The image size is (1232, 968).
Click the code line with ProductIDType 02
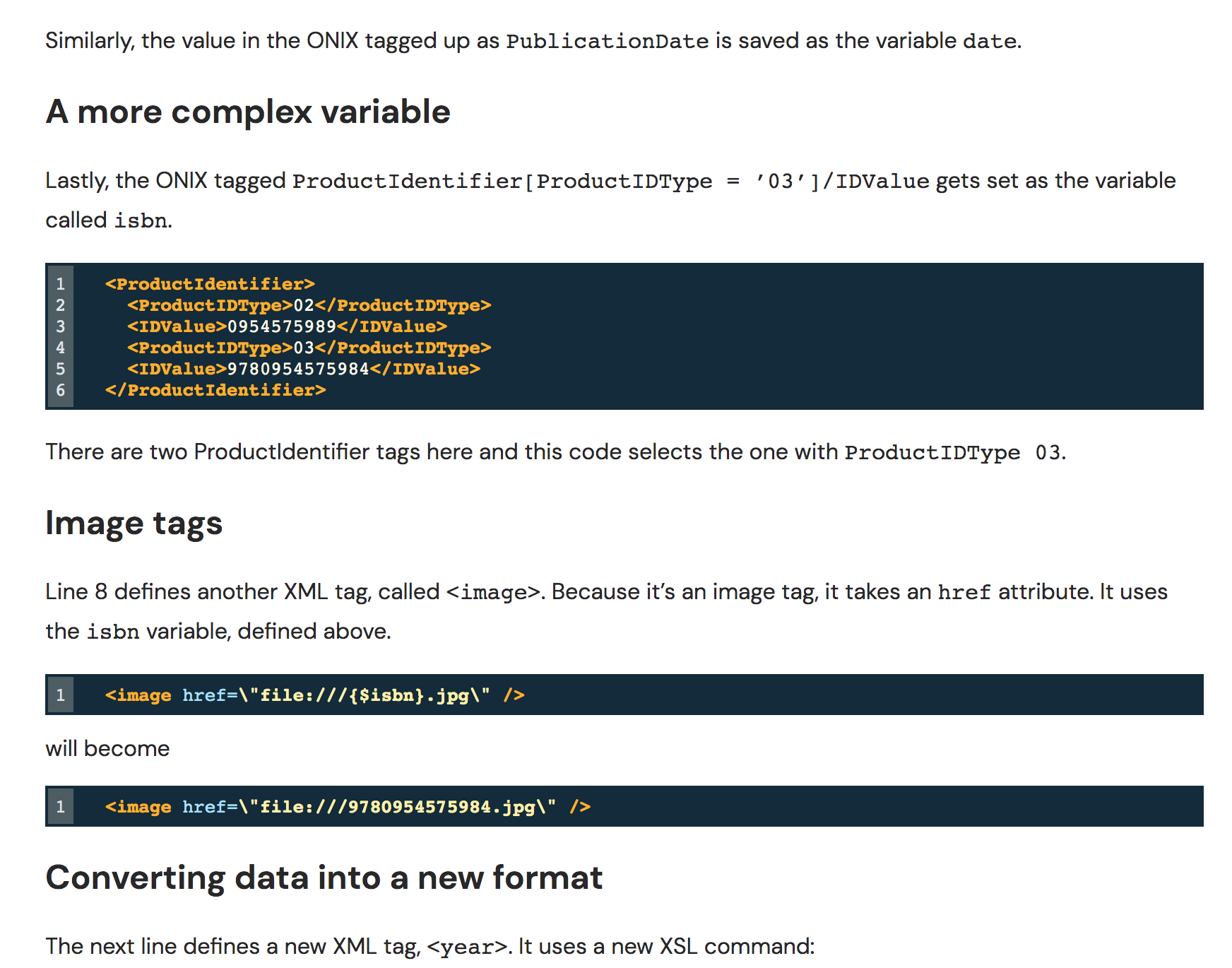pyautogui.click(x=309, y=305)
